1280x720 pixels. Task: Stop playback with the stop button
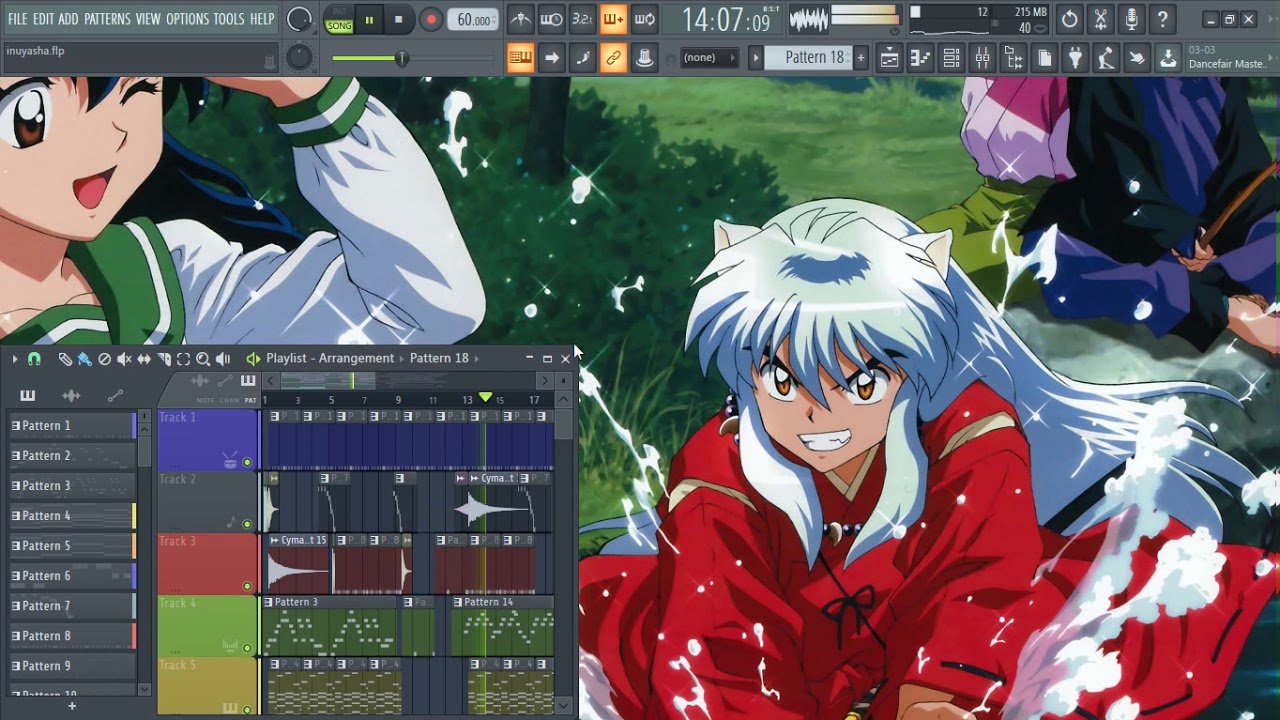(399, 20)
